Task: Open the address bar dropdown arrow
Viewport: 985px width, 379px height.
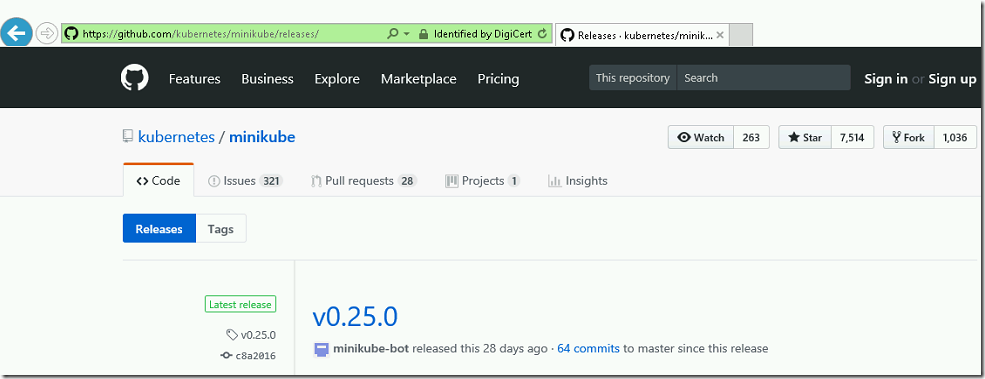Action: coord(406,34)
